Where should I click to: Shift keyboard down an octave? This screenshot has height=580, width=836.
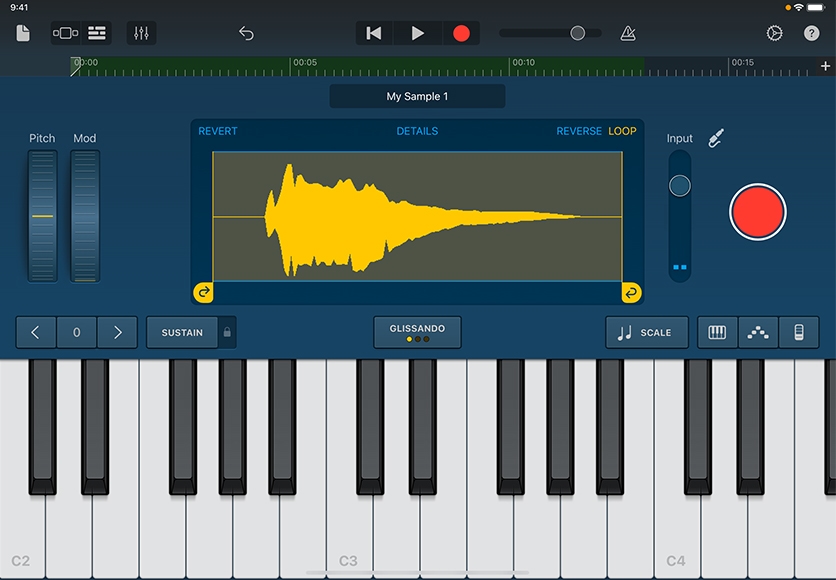point(36,332)
